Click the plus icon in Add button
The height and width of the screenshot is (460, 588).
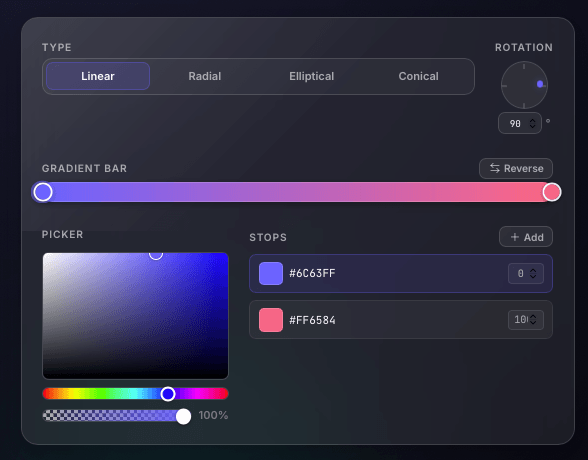(514, 237)
